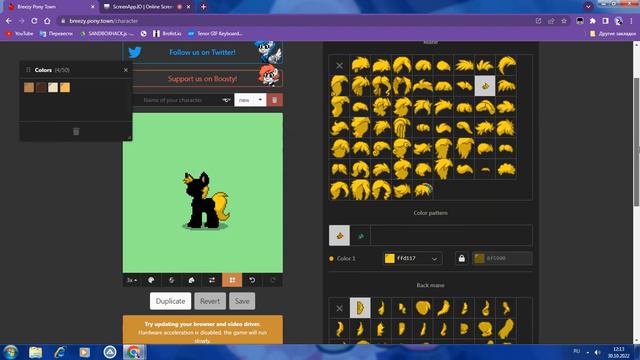The width and height of the screenshot is (640, 360).
Task: Close the Colors panel with the X
Action: tap(126, 70)
